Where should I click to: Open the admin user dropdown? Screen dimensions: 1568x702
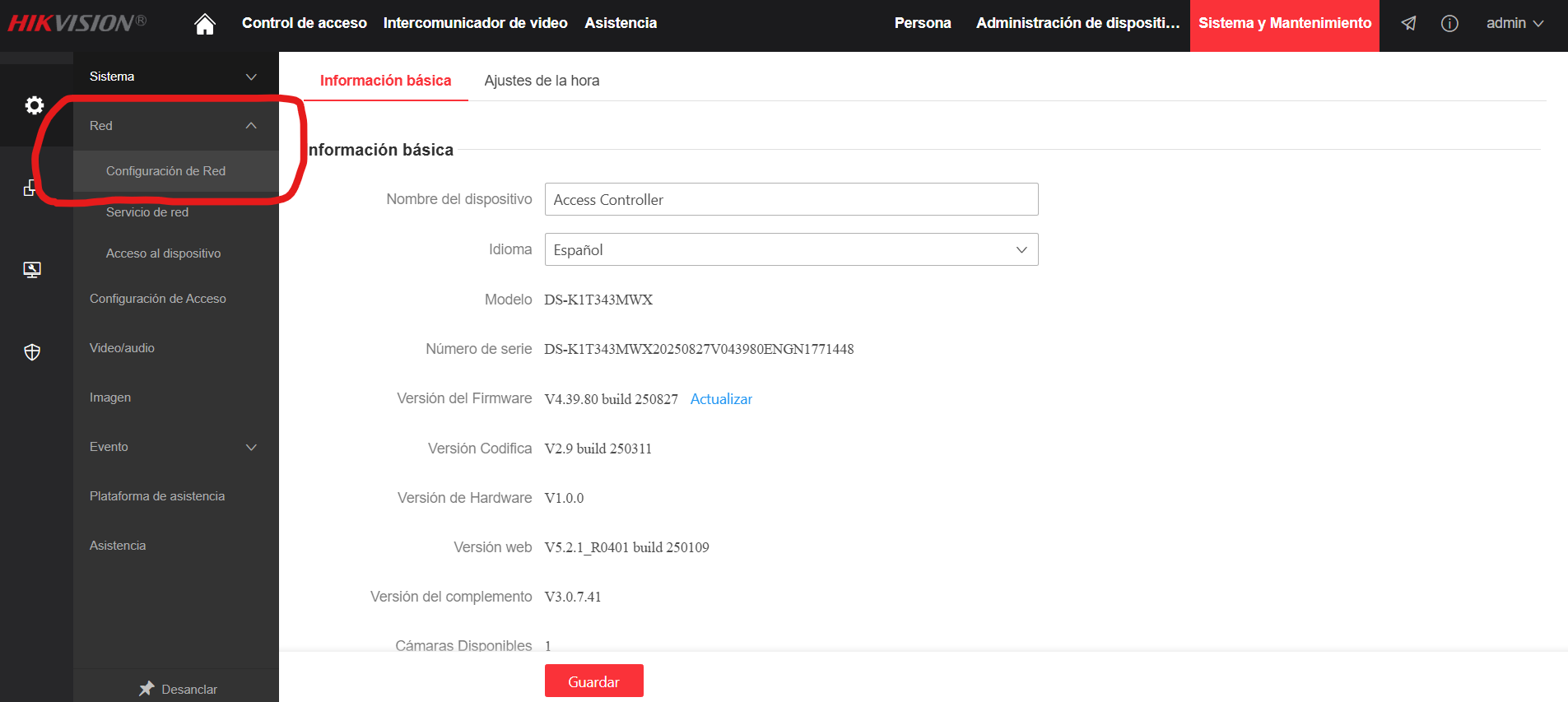(x=1514, y=23)
